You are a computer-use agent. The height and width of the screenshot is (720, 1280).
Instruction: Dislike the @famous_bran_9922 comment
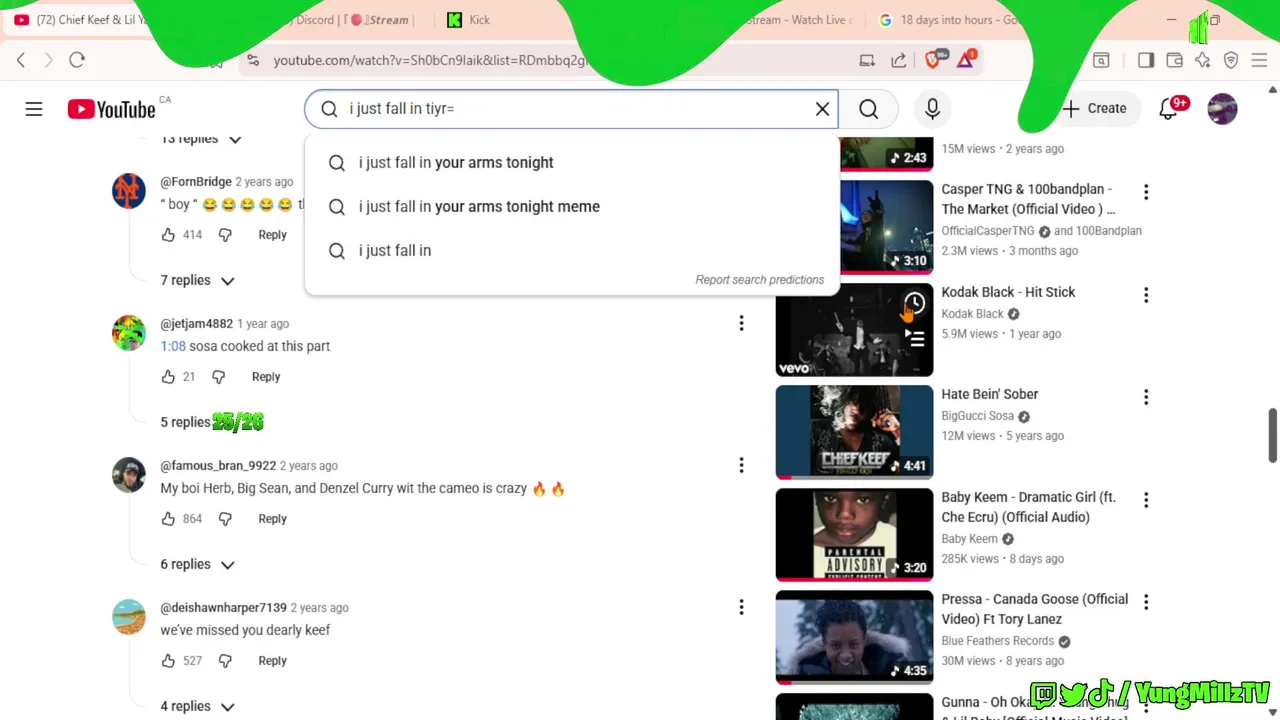225,519
